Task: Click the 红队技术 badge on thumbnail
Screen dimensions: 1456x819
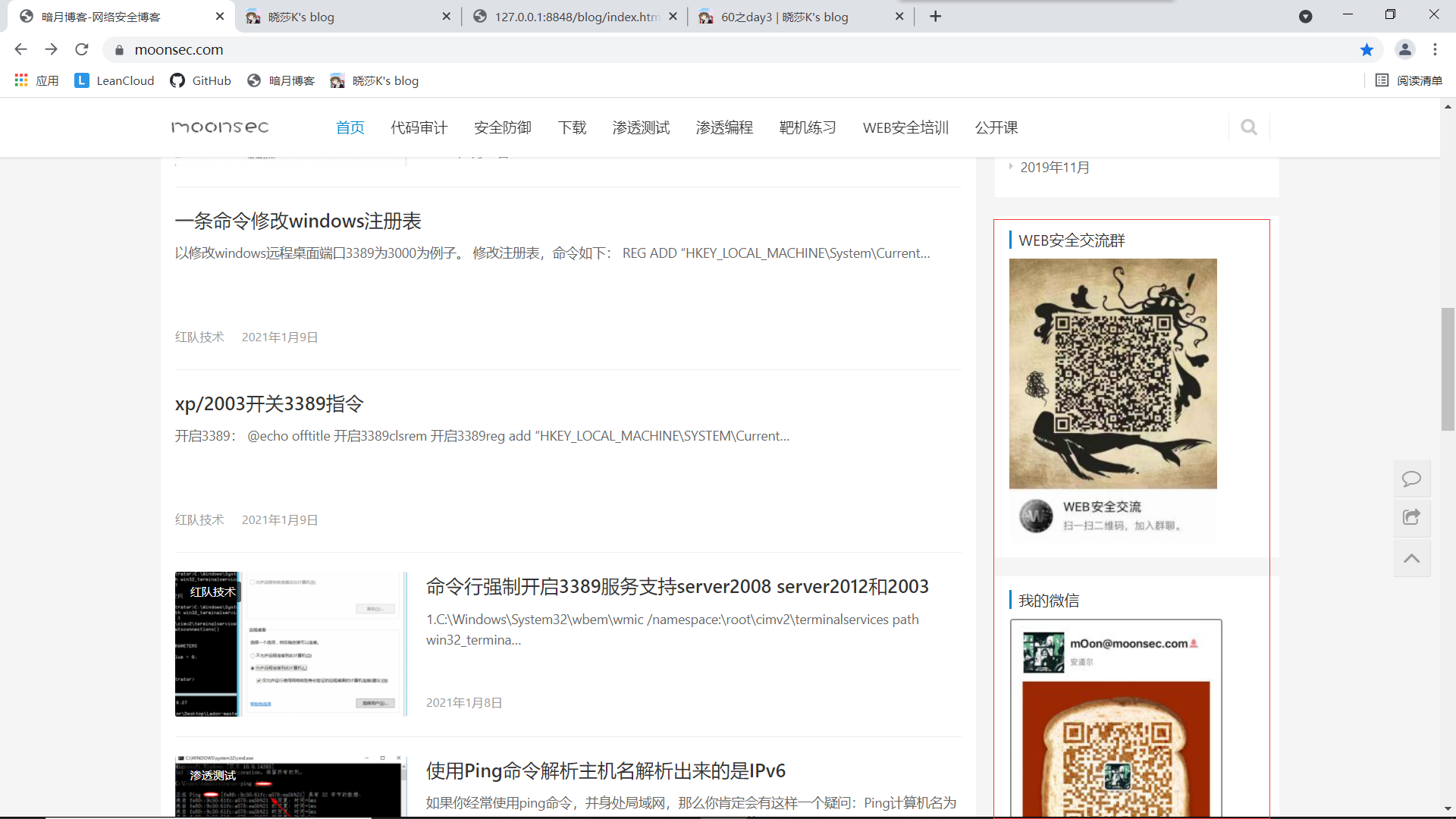Action: (212, 591)
